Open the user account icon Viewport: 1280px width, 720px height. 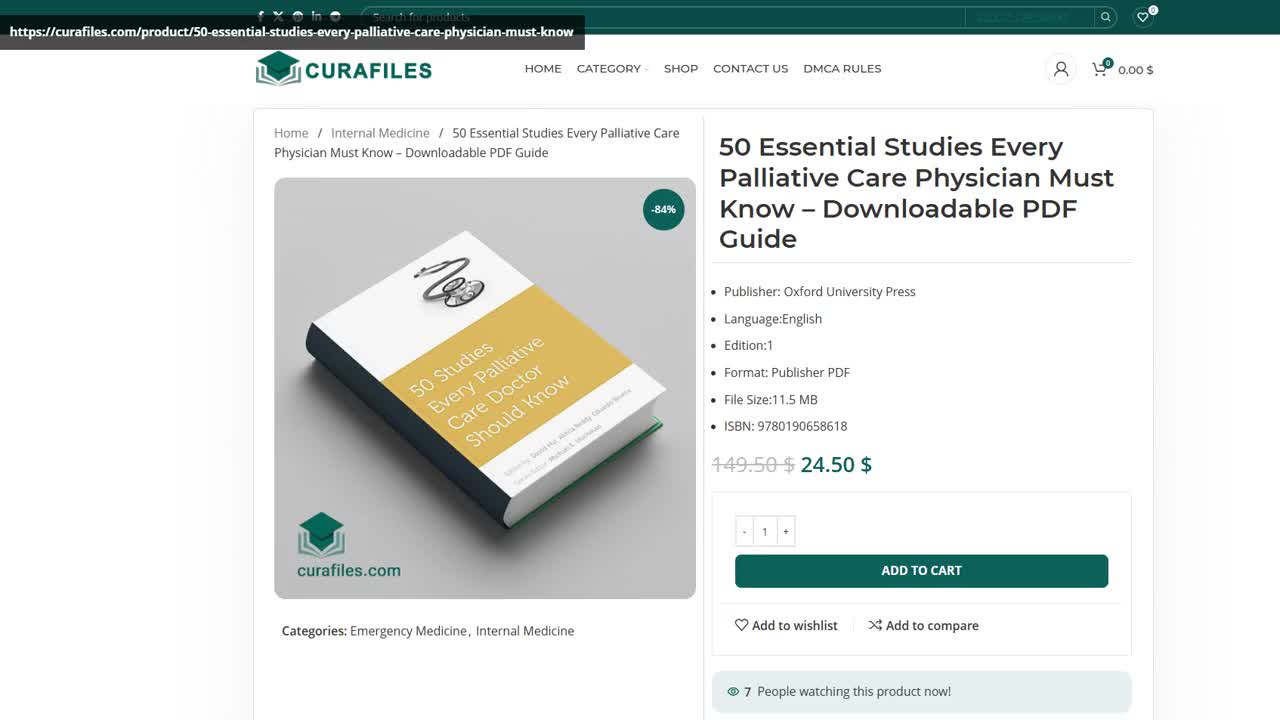tap(1060, 68)
